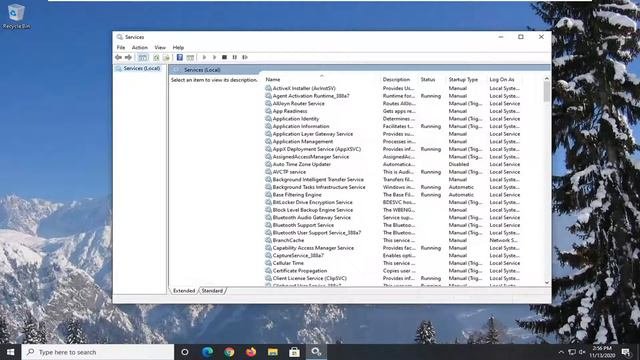This screenshot has height=360, width=640.
Task: Click the scroll-down arrow of services list
Action: coord(547,282)
